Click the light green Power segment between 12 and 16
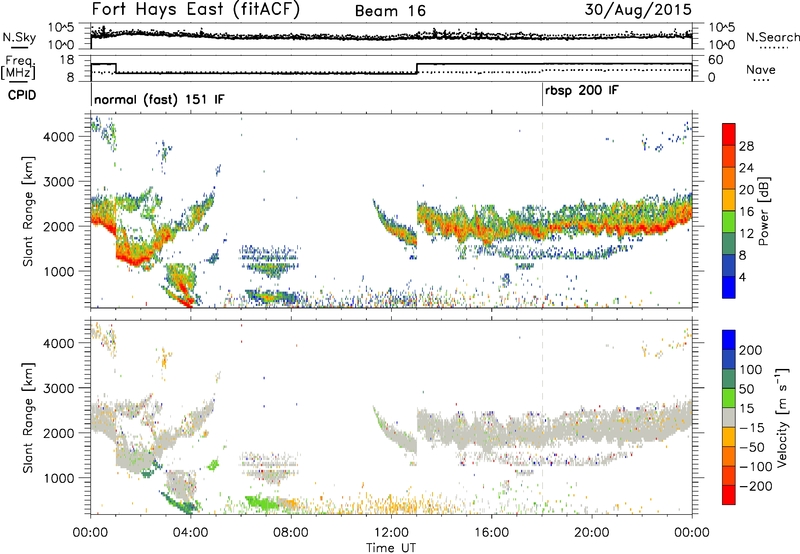Image resolution: width=800 pixels, height=554 pixels. [x=729, y=221]
